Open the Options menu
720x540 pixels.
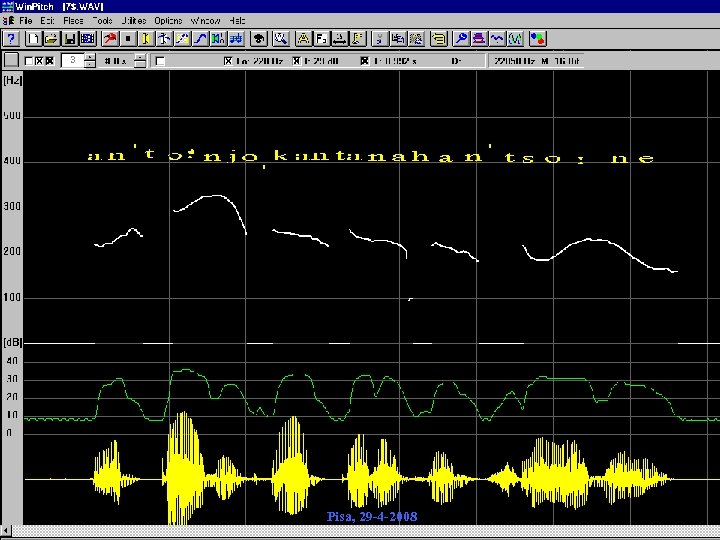coord(168,21)
